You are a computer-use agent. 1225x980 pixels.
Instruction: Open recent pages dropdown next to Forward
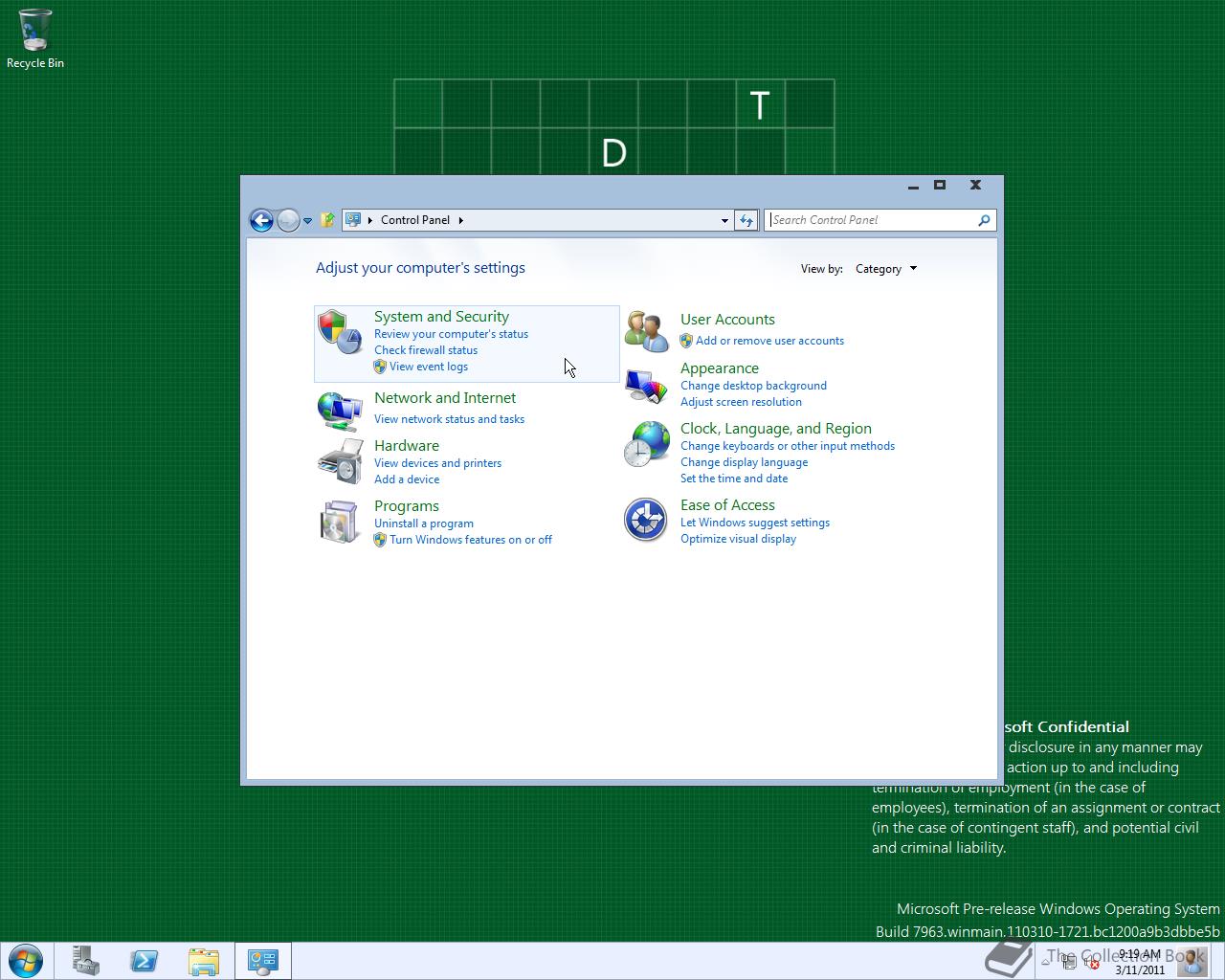click(307, 220)
